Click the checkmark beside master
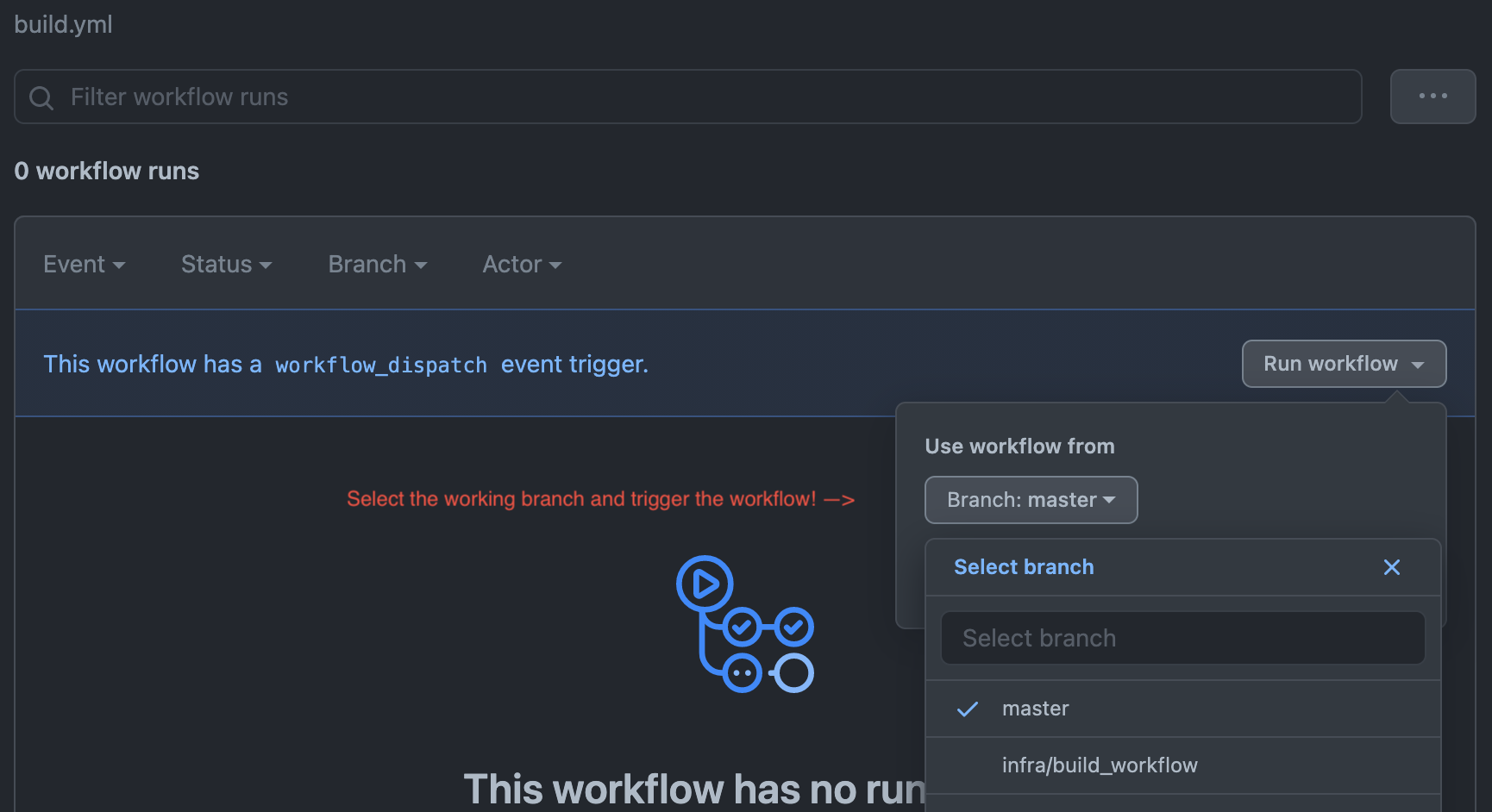The width and height of the screenshot is (1492, 812). tap(968, 709)
